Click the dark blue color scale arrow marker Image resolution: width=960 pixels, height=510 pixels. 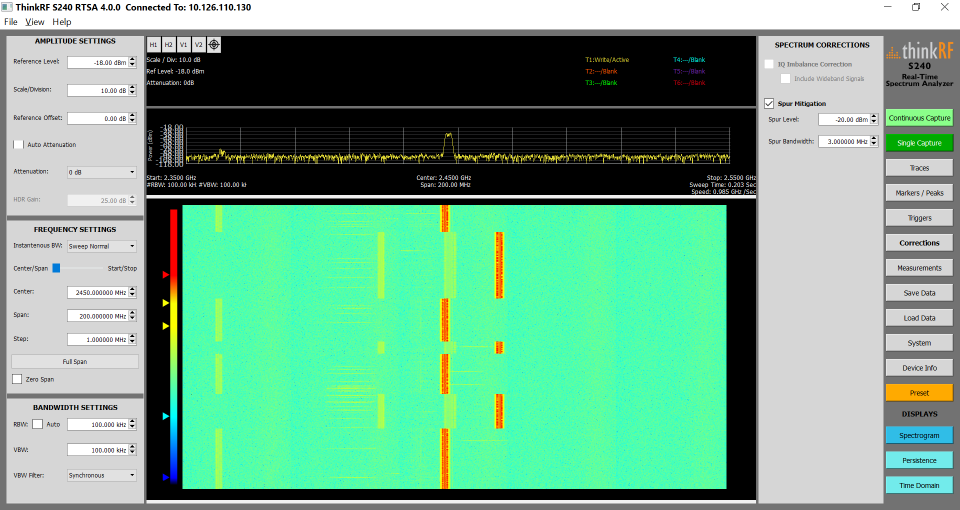tap(165, 477)
